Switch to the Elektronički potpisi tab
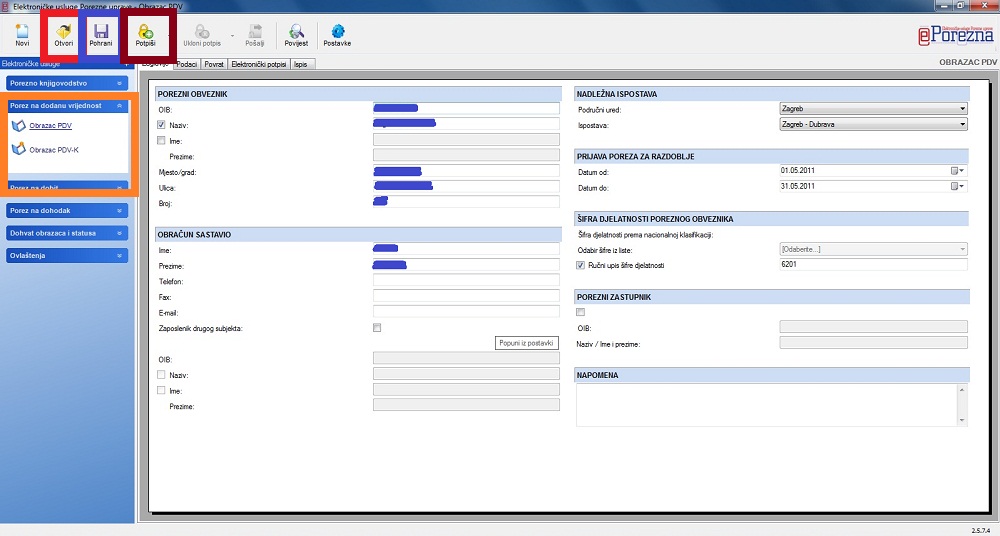1000x536 pixels. coord(259,64)
